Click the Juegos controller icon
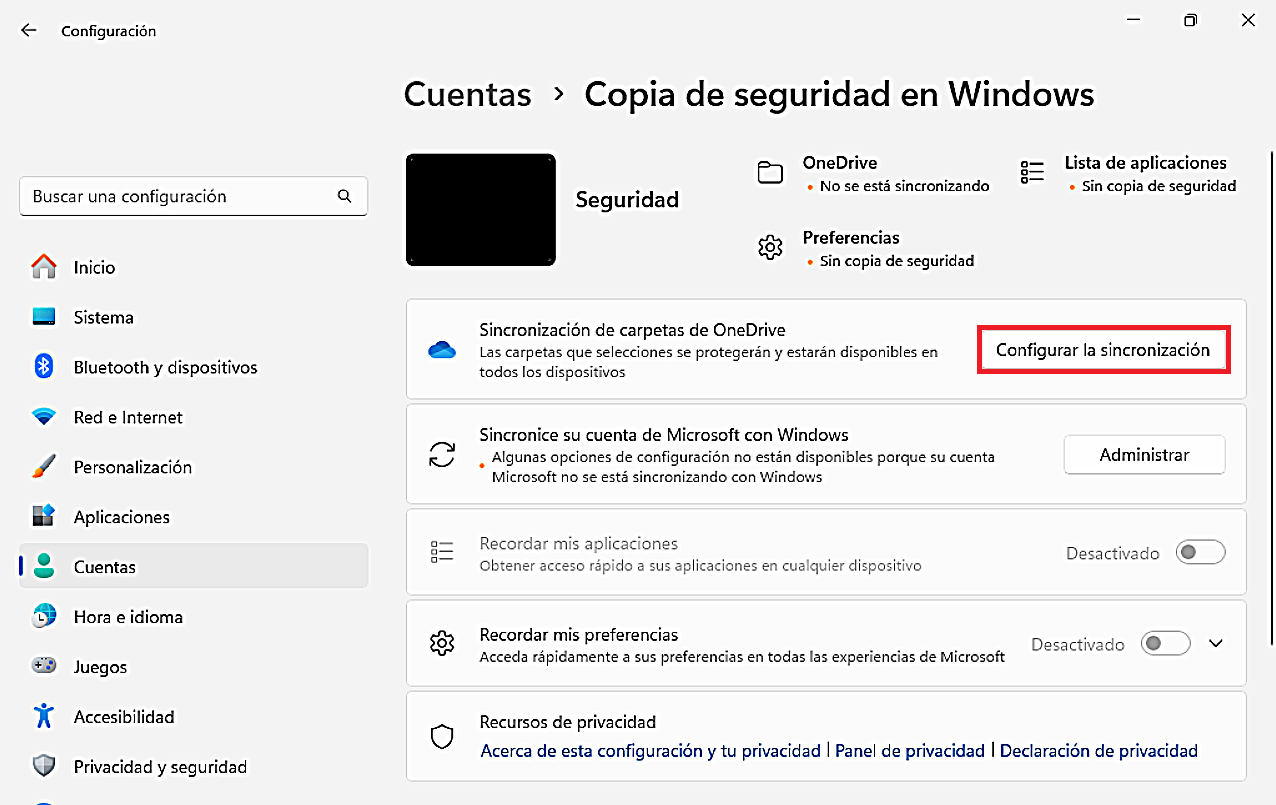The width and height of the screenshot is (1276, 805). click(44, 666)
